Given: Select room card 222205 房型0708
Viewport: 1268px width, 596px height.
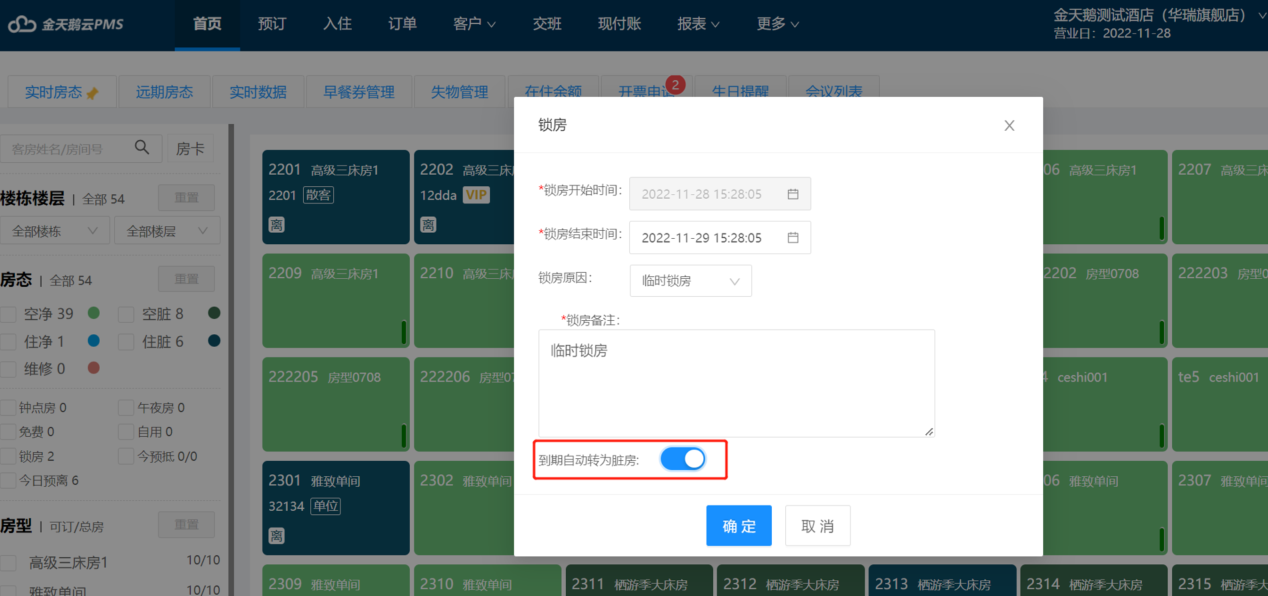Looking at the screenshot, I should (335, 403).
